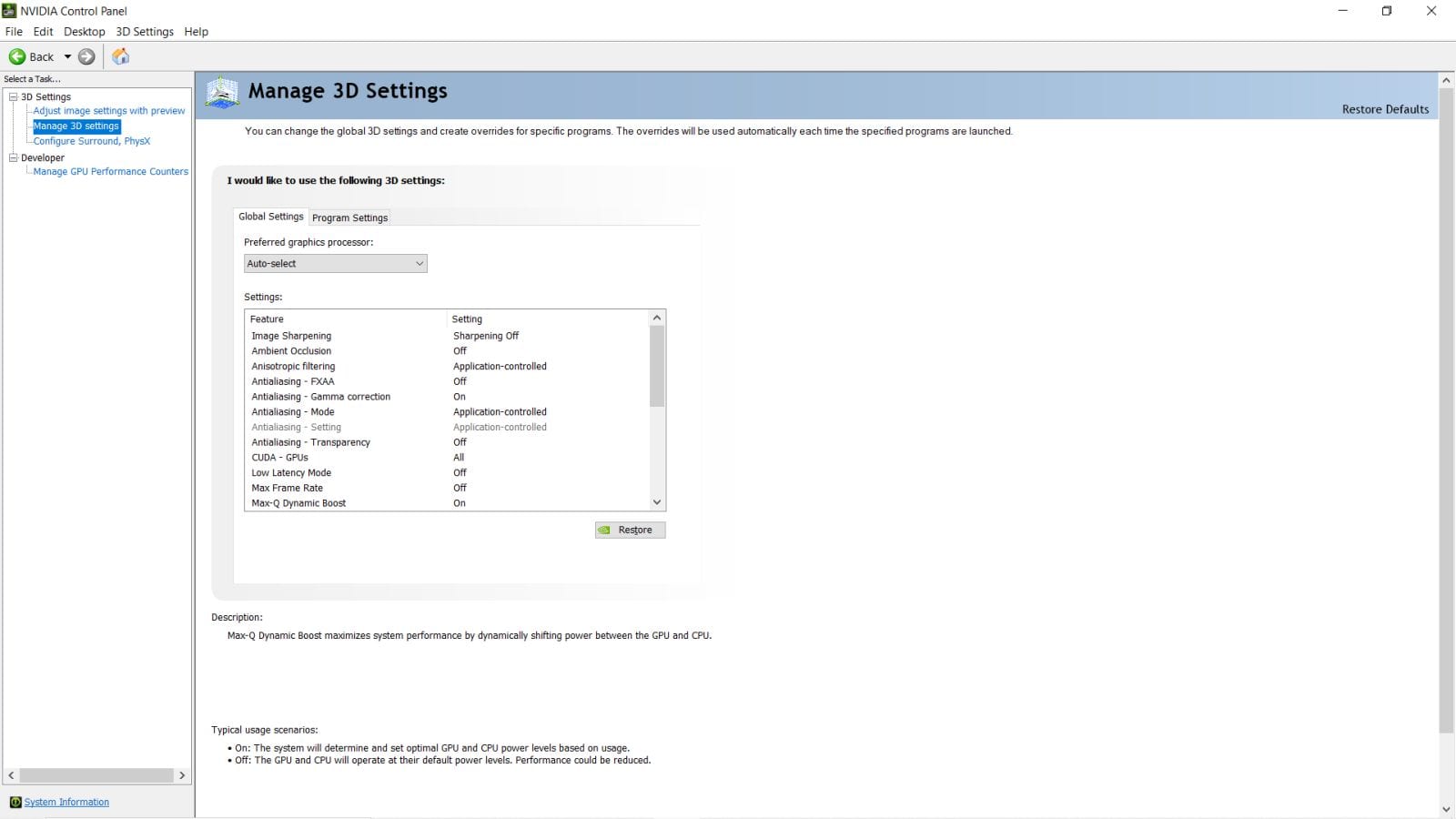Click the settings list scrollbar thumb

(657, 366)
